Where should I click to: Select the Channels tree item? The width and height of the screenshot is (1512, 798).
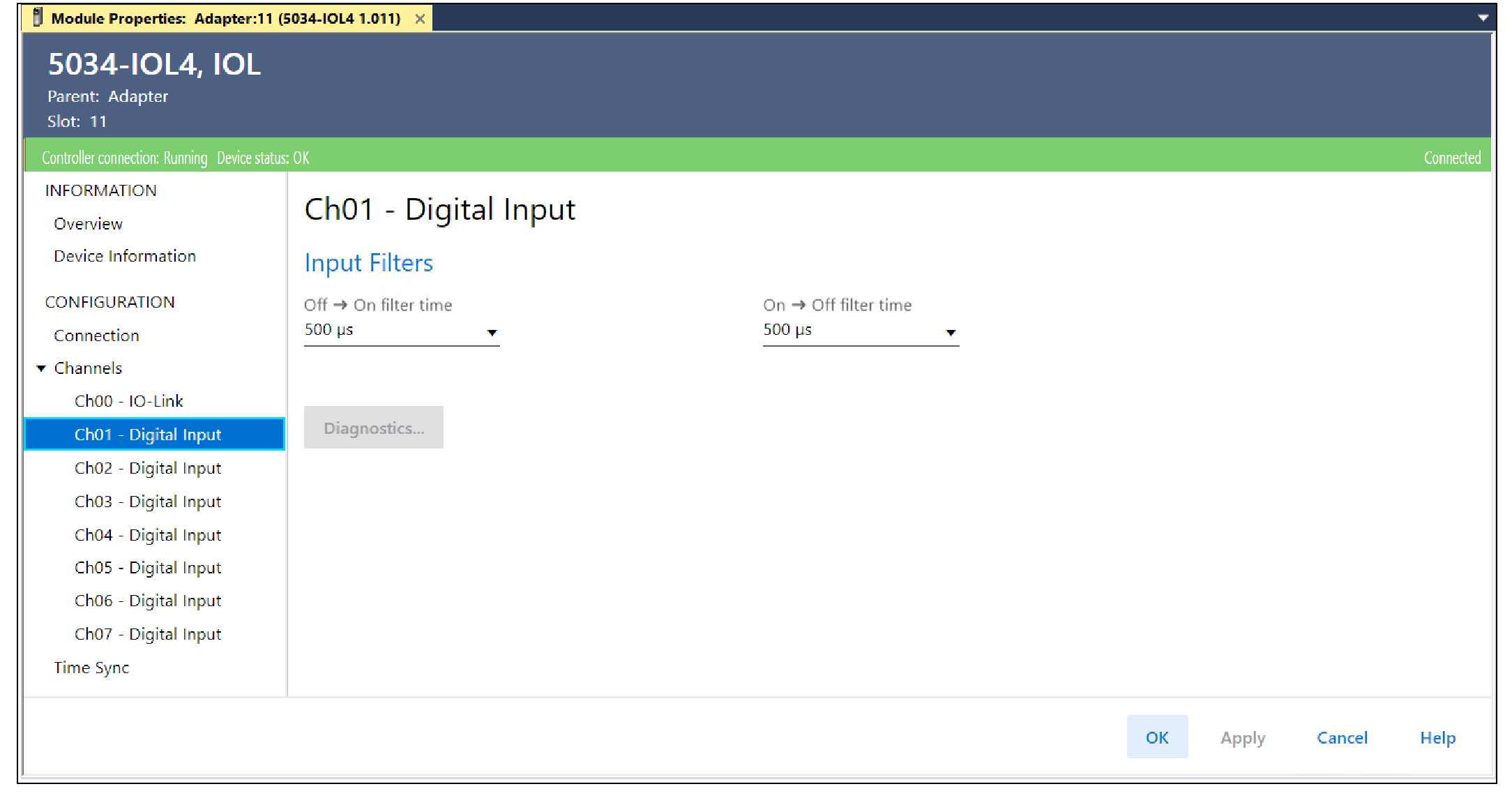pyautogui.click(x=88, y=368)
